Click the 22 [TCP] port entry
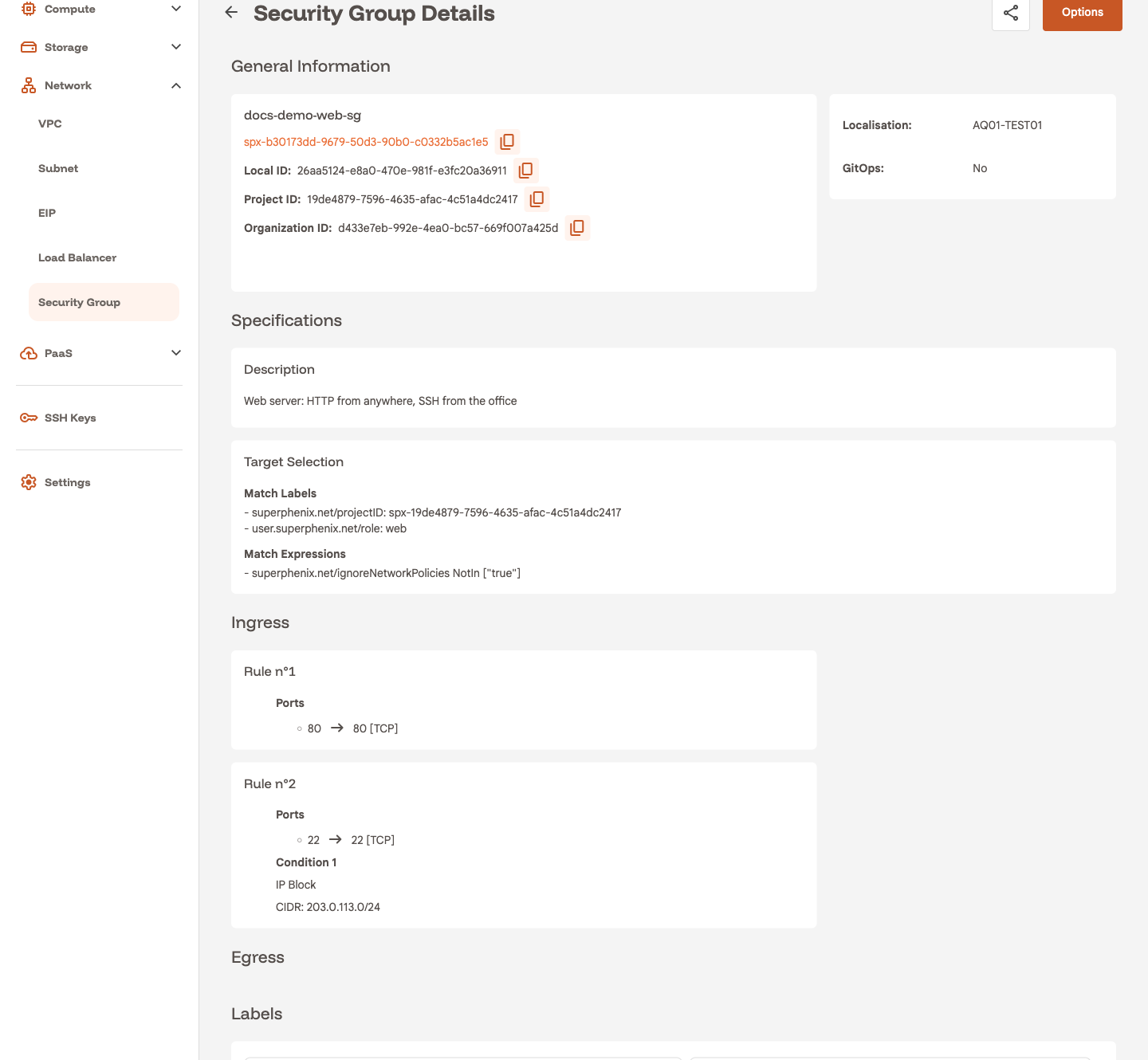Image resolution: width=1148 pixels, height=1060 pixels. point(373,840)
